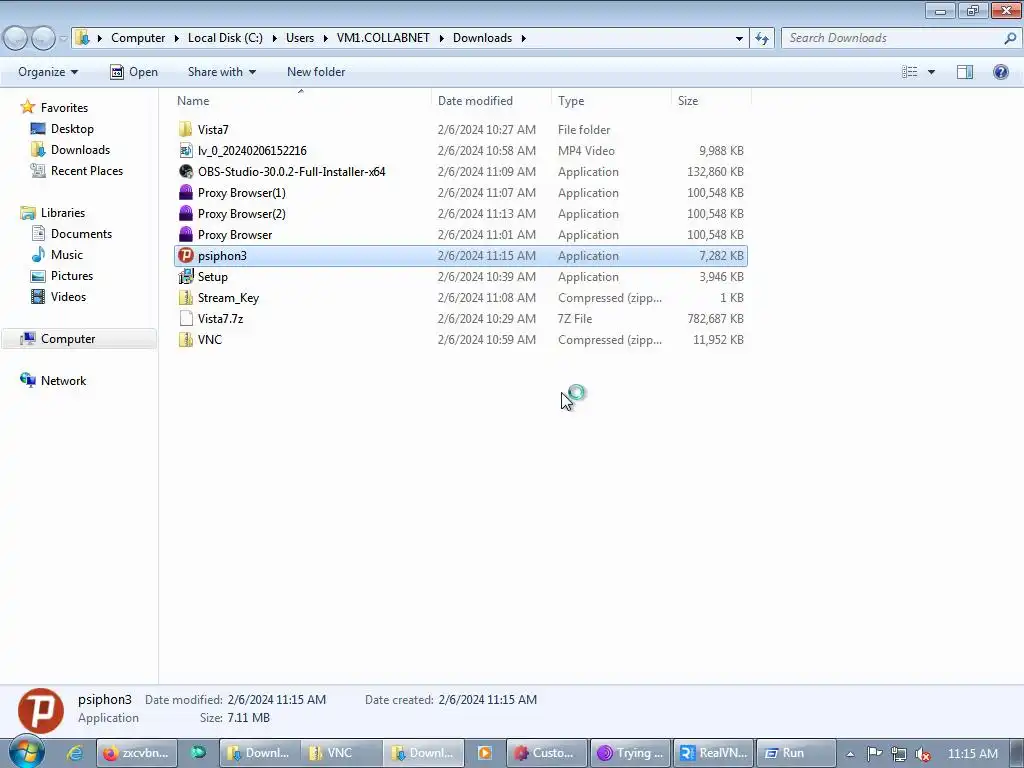The width and height of the screenshot is (1024, 768).
Task: Switch to the Run taskbar window
Action: [796, 753]
